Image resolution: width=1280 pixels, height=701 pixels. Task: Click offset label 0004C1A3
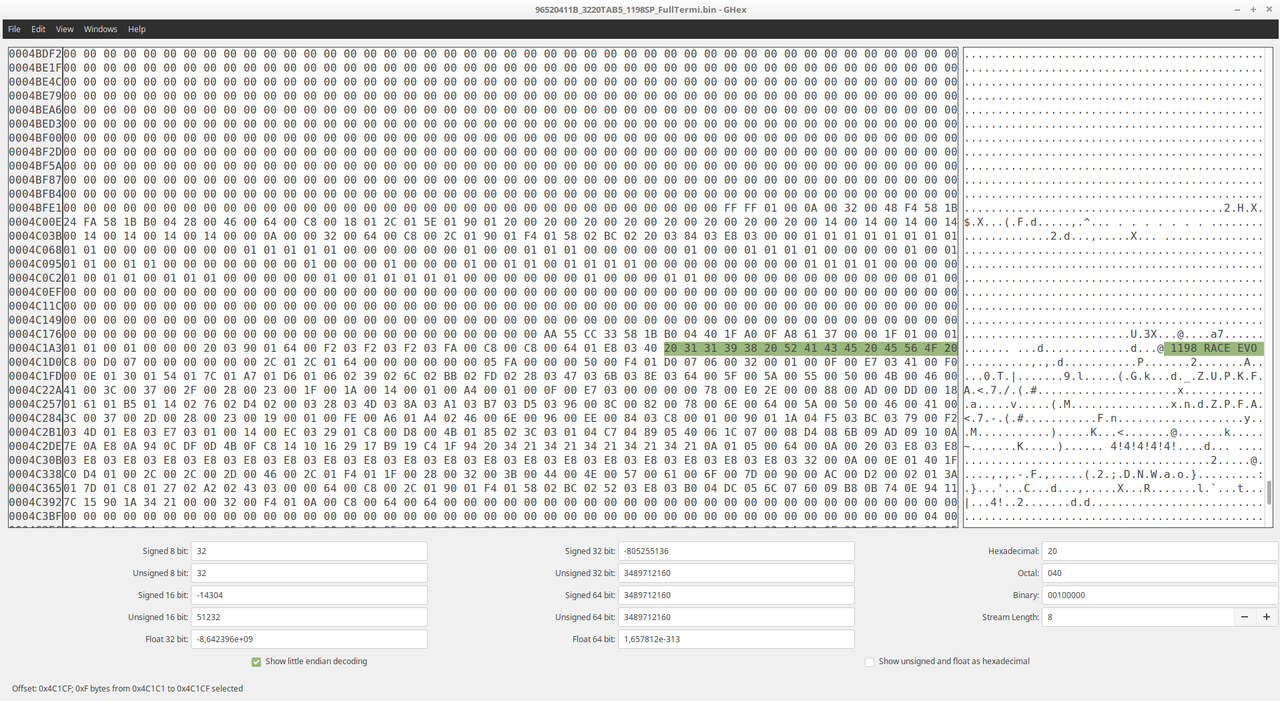pyautogui.click(x=35, y=348)
